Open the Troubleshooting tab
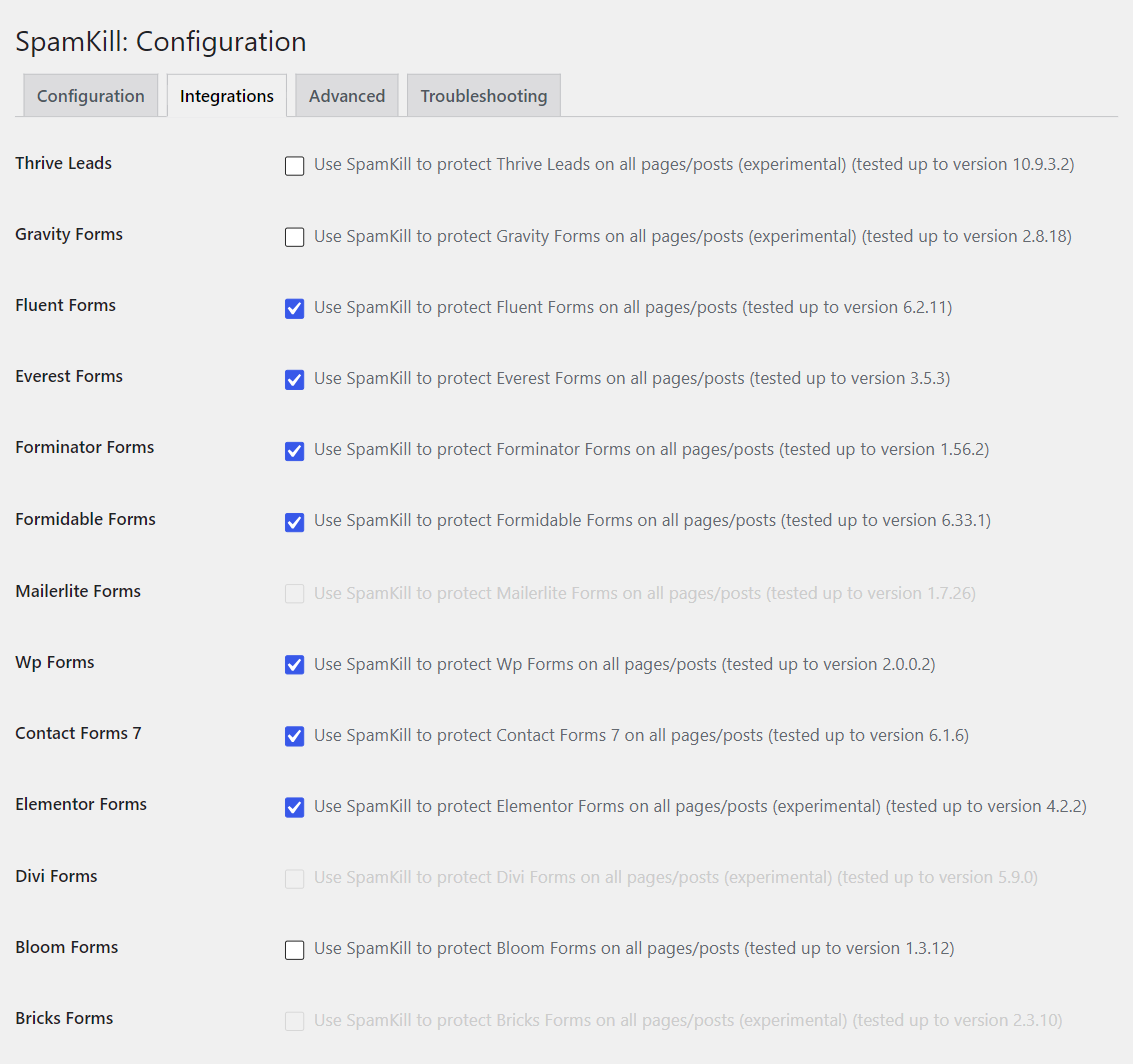Image resolution: width=1133 pixels, height=1064 pixels. point(483,95)
